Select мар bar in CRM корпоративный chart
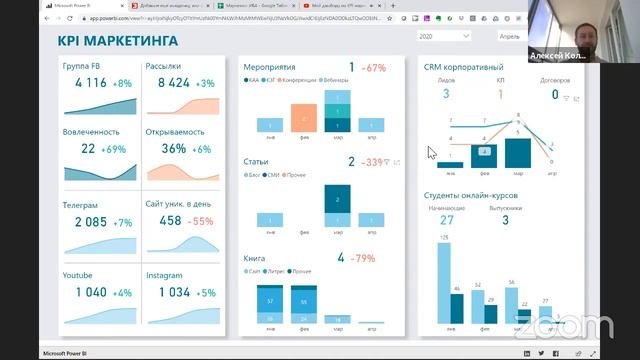The width and height of the screenshot is (640, 360). click(x=518, y=153)
